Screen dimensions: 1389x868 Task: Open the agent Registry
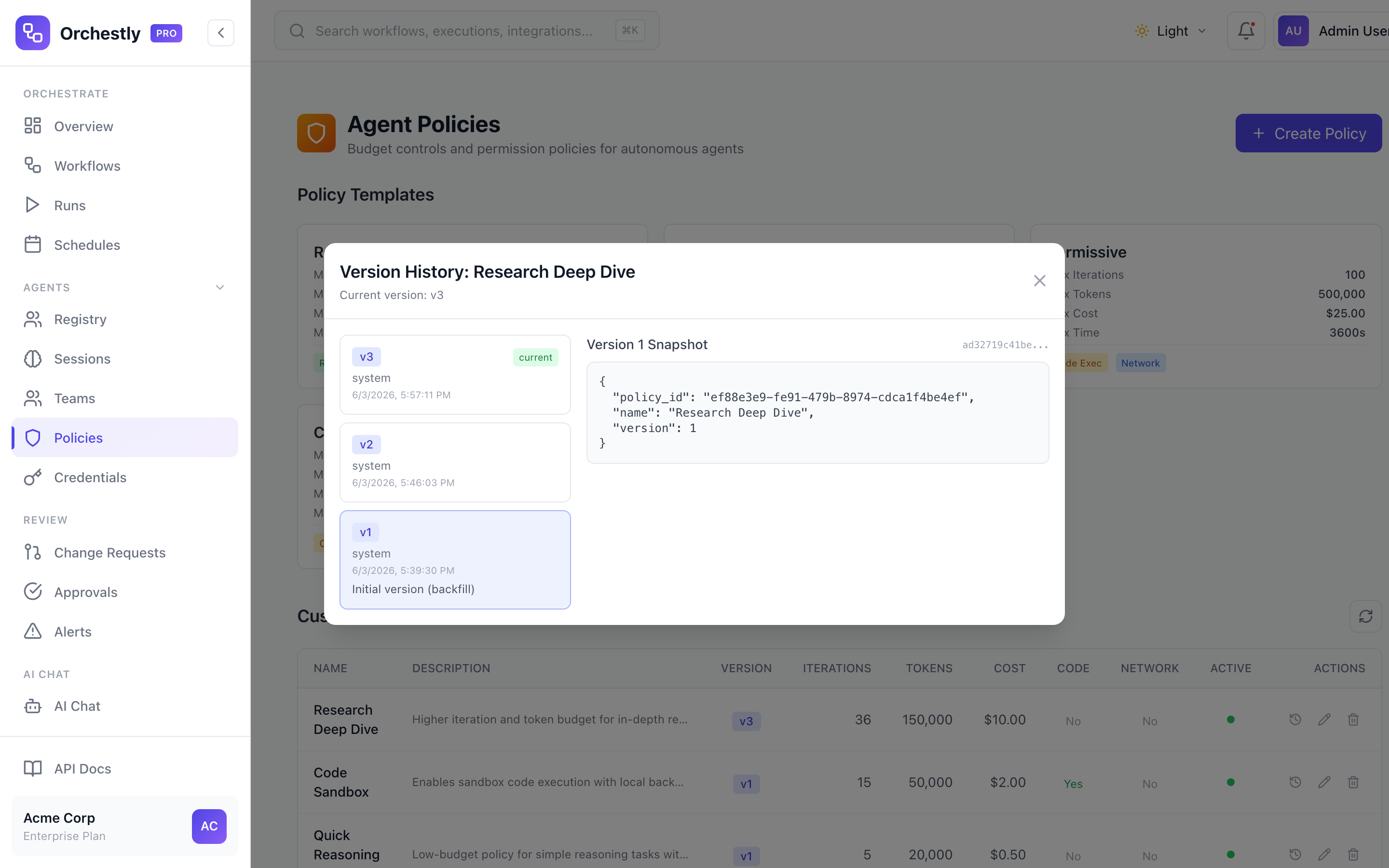(x=124, y=319)
